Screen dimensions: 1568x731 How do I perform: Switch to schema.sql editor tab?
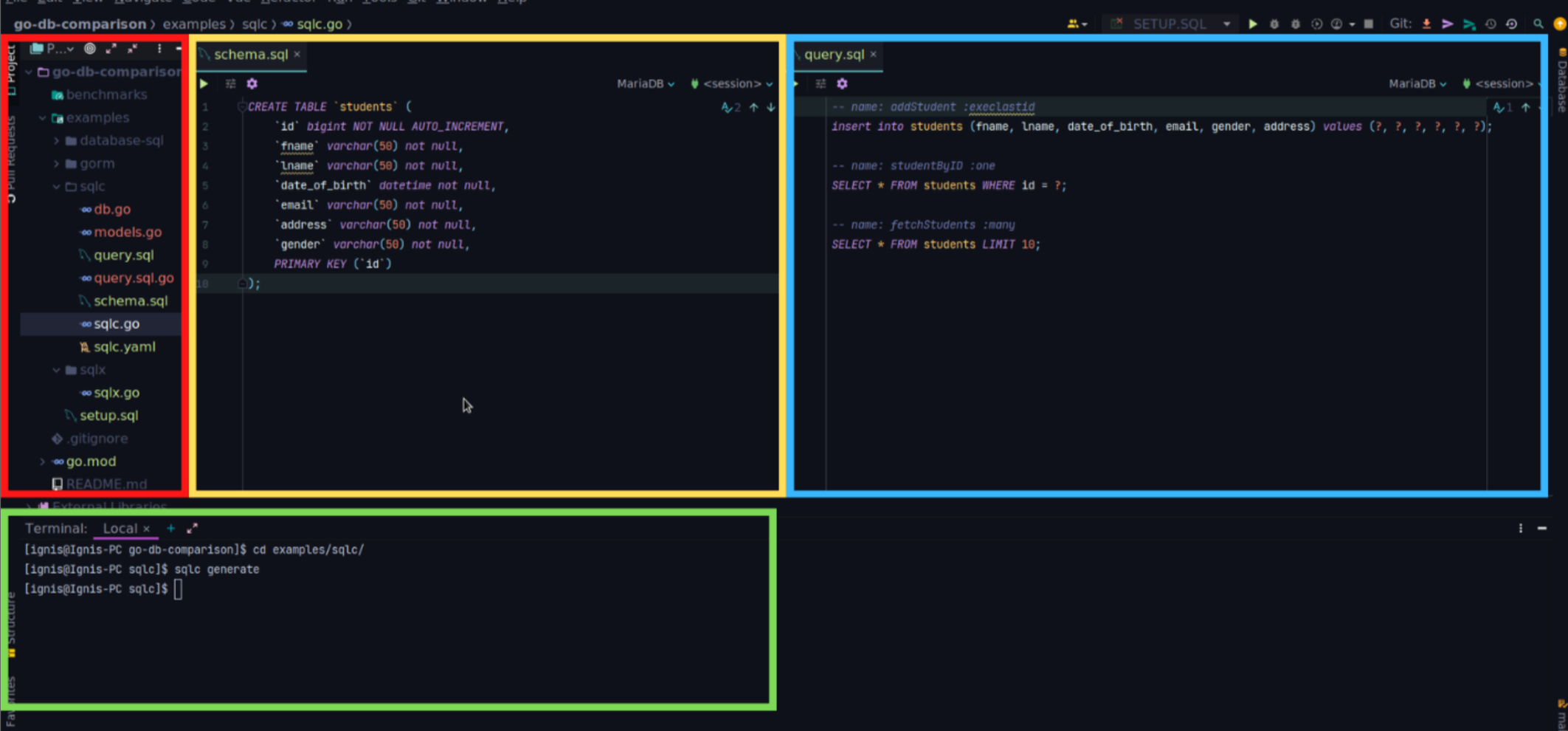coord(251,55)
